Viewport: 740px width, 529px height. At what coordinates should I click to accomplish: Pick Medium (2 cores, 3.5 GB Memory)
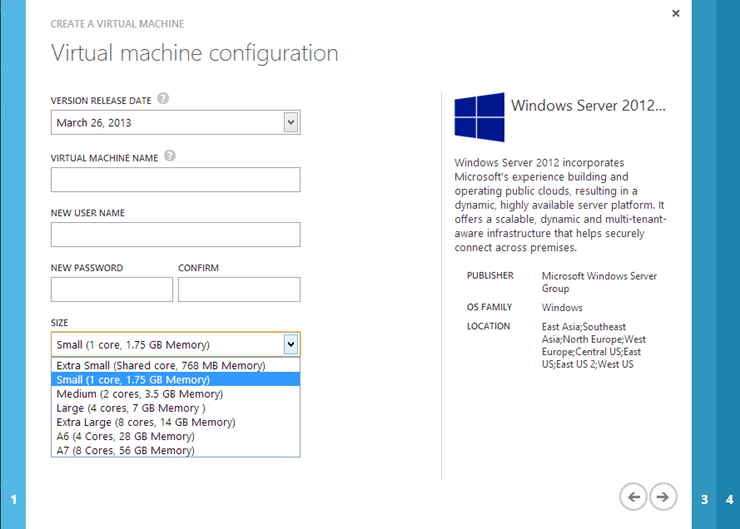click(x=176, y=394)
